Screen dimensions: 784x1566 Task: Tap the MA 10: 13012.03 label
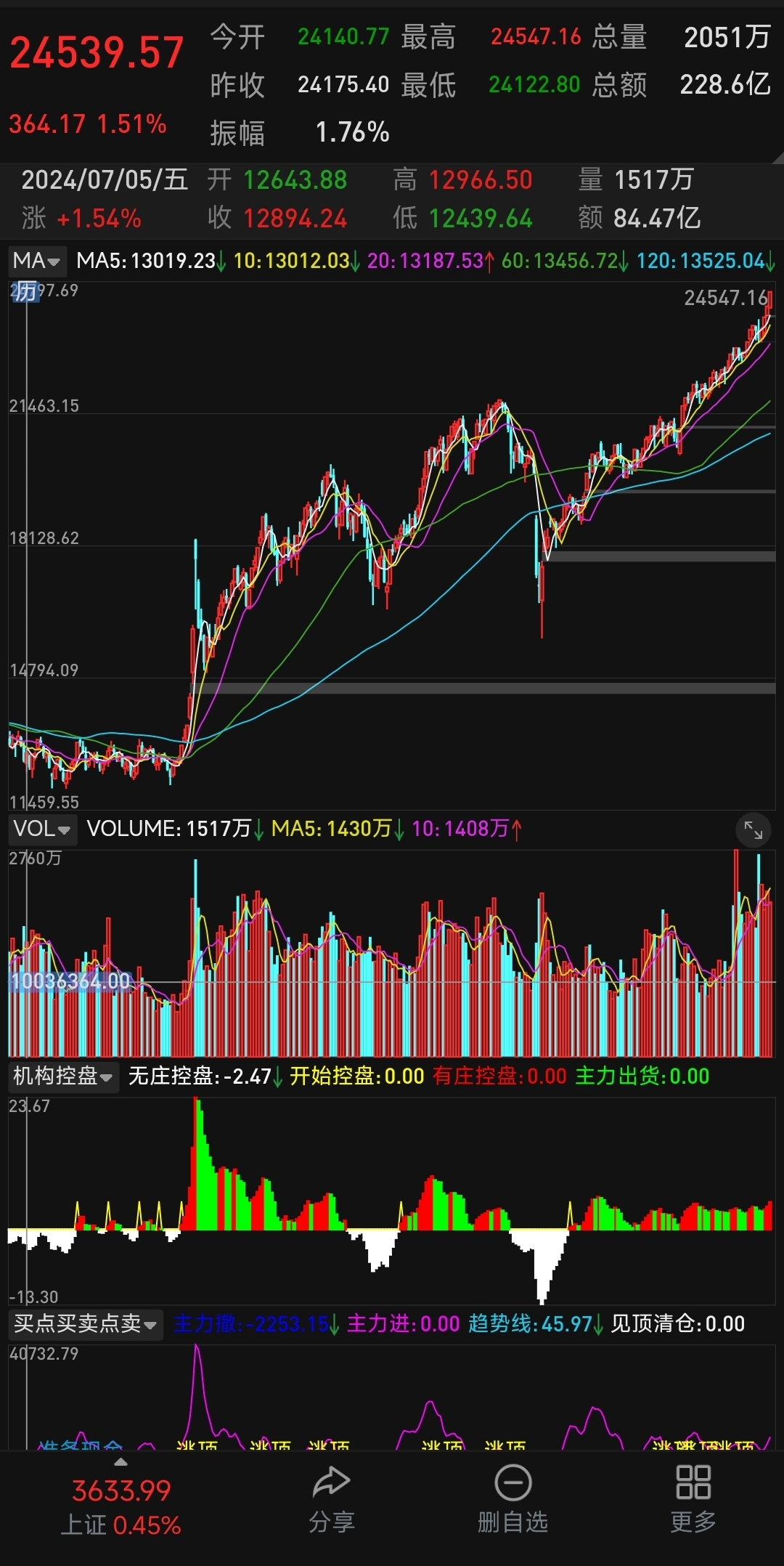coord(296,261)
